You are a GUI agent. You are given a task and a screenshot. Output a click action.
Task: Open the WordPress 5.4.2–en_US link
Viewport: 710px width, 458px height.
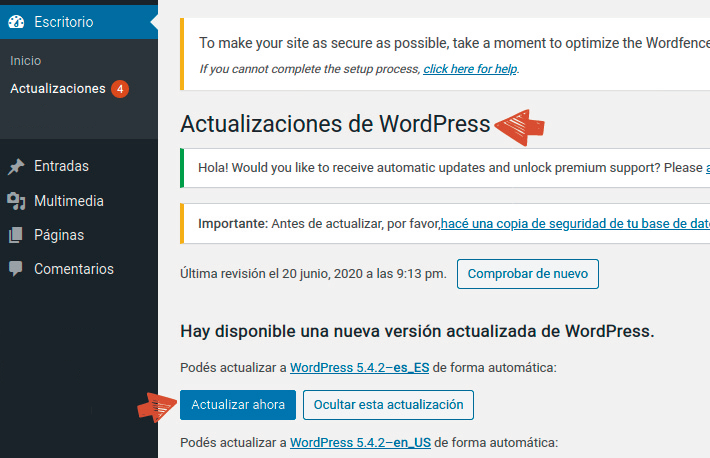click(360, 443)
